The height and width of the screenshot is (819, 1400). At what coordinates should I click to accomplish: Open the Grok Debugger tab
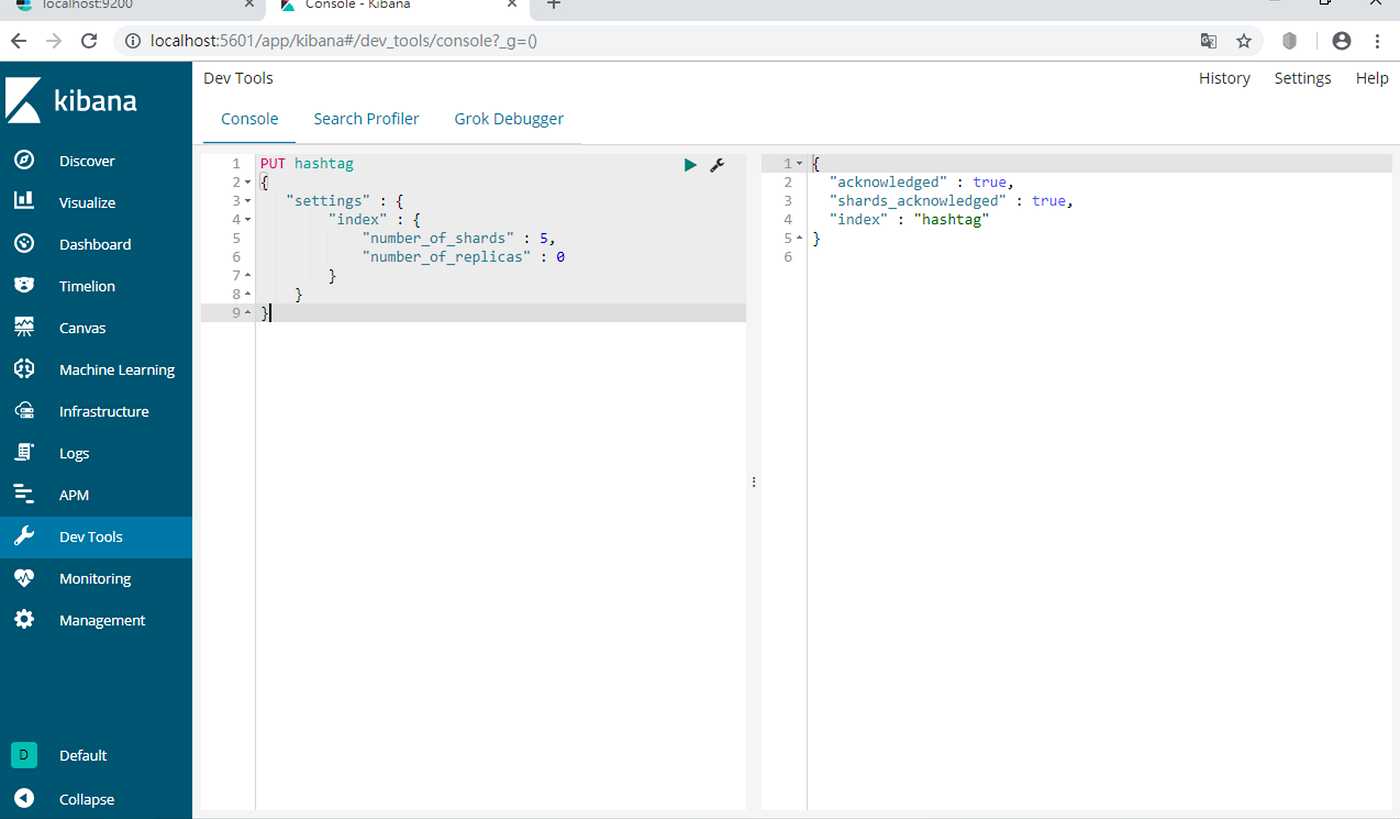tap(509, 118)
